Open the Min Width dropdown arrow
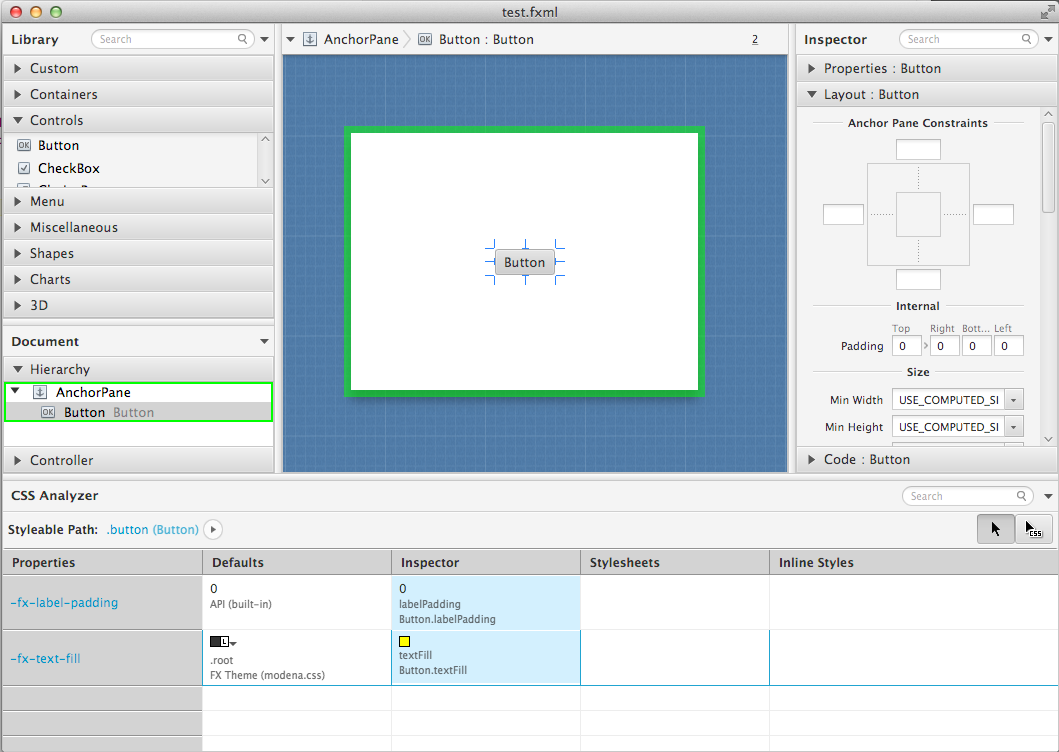This screenshot has height=752, width=1059. 1014,400
